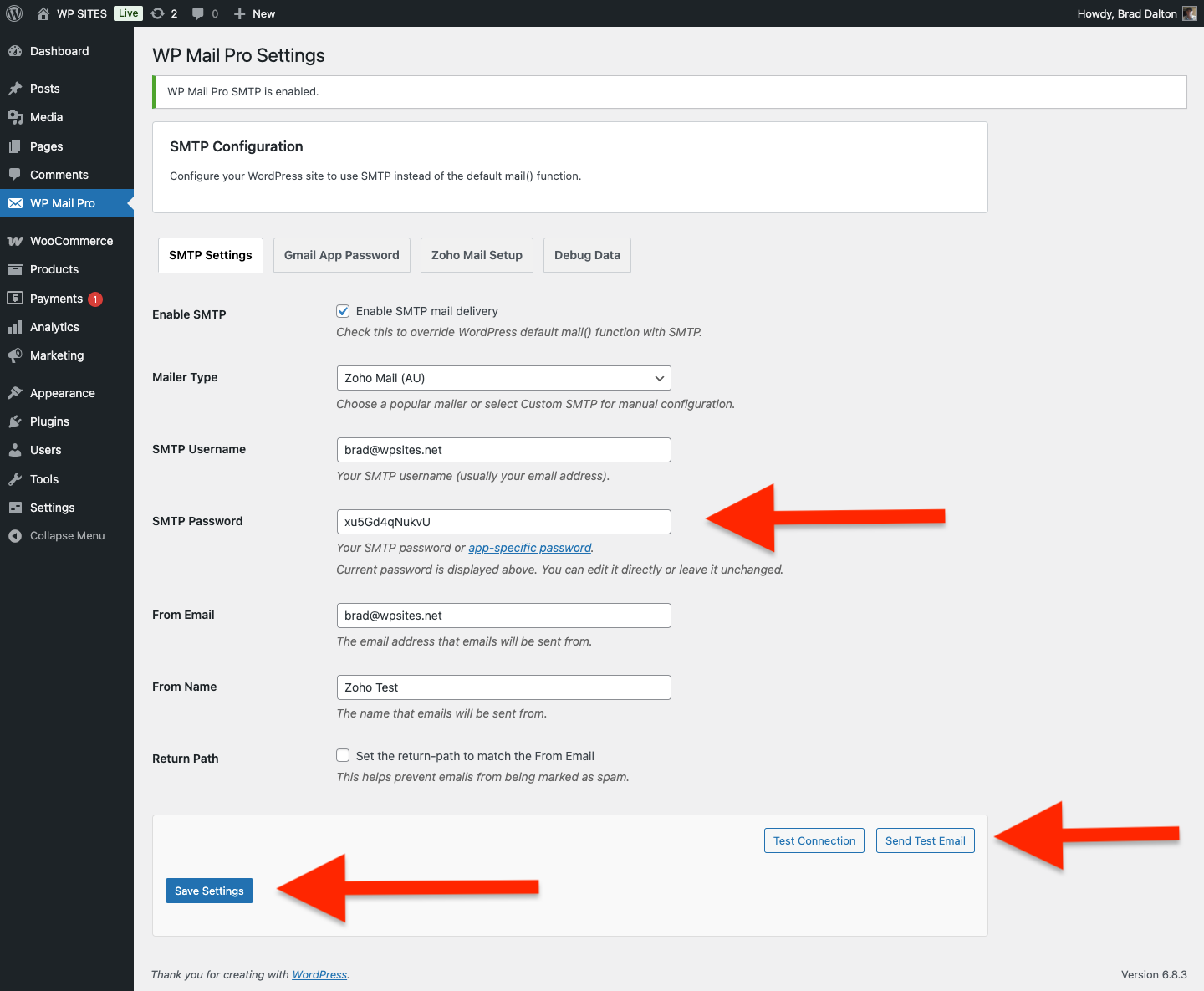Image resolution: width=1204 pixels, height=991 pixels.
Task: Open the comments bubble icon in toolbar
Action: coord(198,13)
